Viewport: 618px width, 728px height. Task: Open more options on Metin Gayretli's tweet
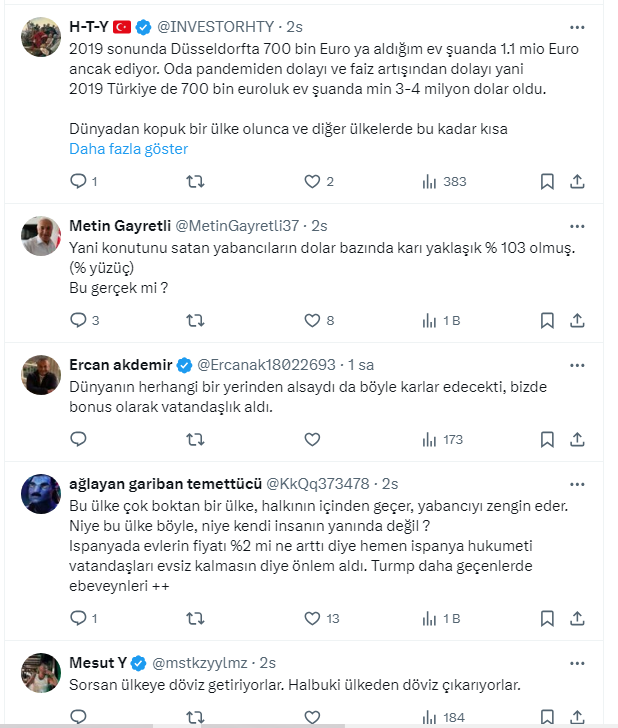[x=577, y=225]
